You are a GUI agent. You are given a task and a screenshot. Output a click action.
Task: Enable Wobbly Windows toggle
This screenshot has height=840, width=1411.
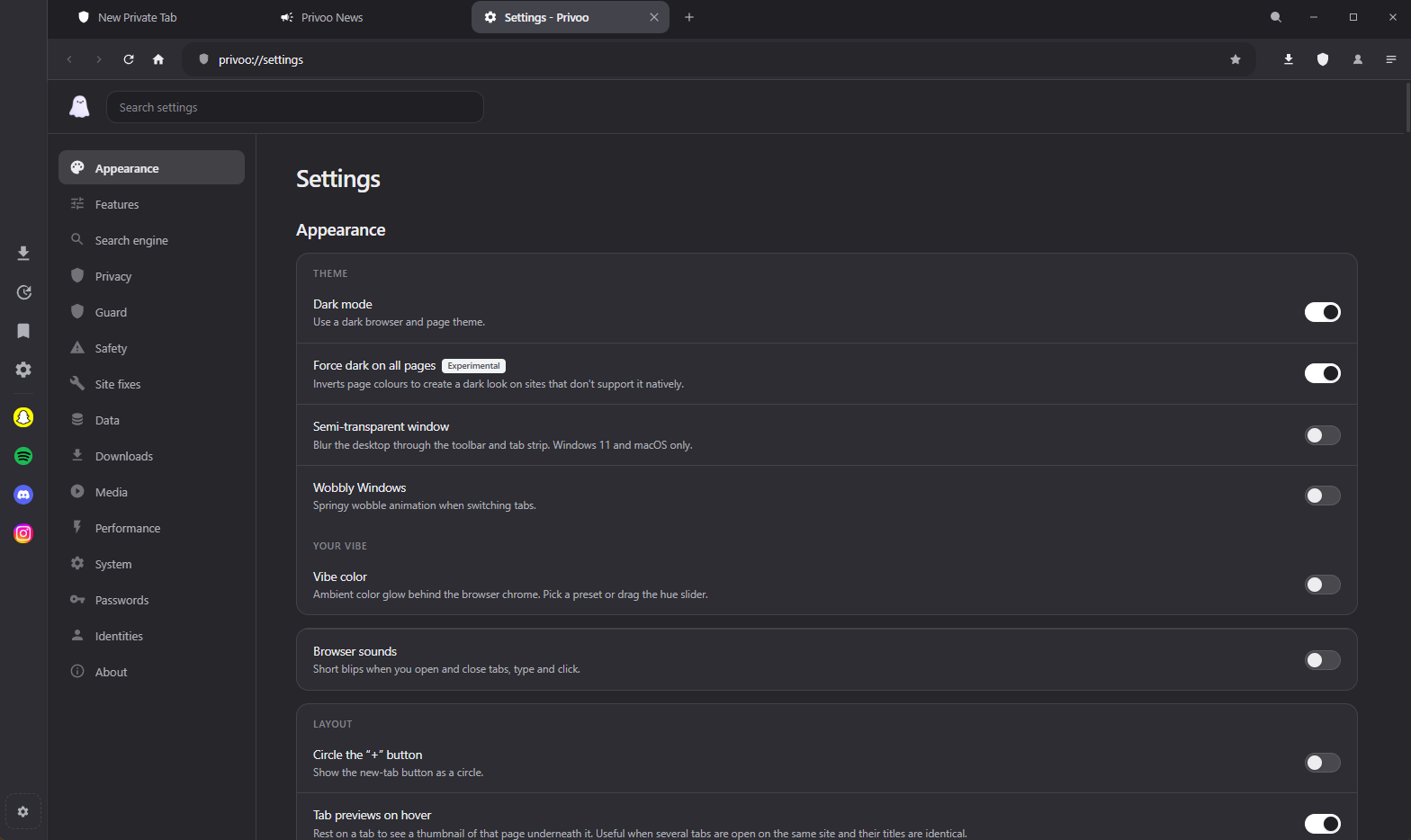click(x=1323, y=496)
